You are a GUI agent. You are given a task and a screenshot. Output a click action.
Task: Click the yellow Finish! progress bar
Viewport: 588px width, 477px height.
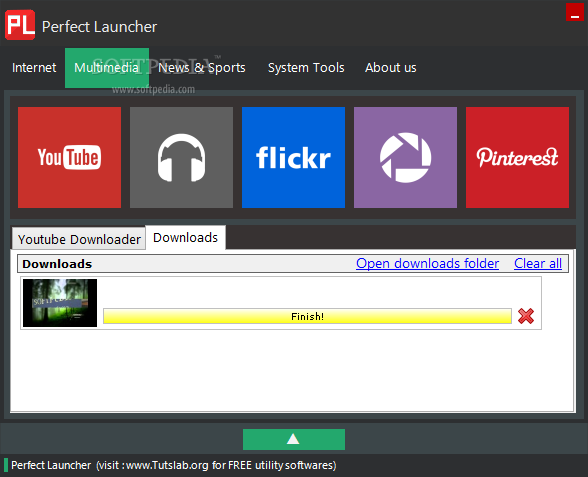click(x=307, y=316)
